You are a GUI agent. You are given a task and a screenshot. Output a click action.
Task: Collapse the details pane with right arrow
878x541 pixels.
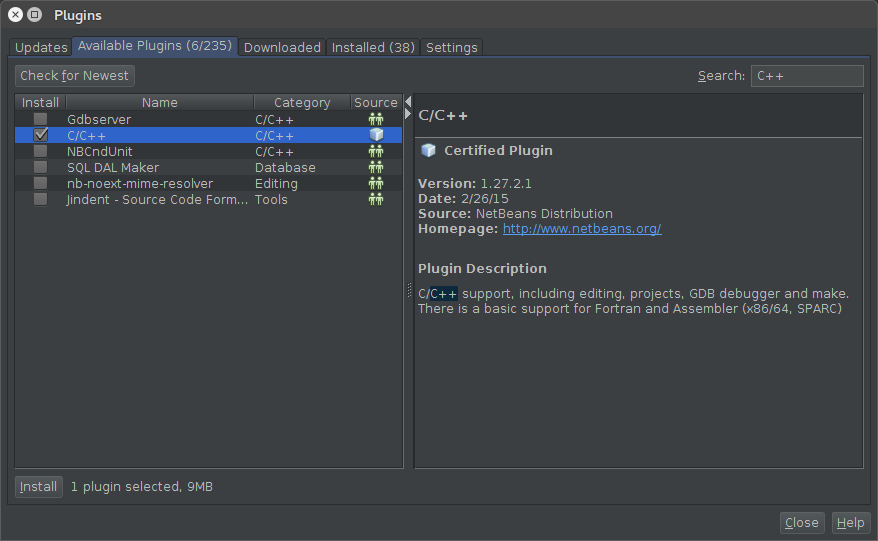408,114
